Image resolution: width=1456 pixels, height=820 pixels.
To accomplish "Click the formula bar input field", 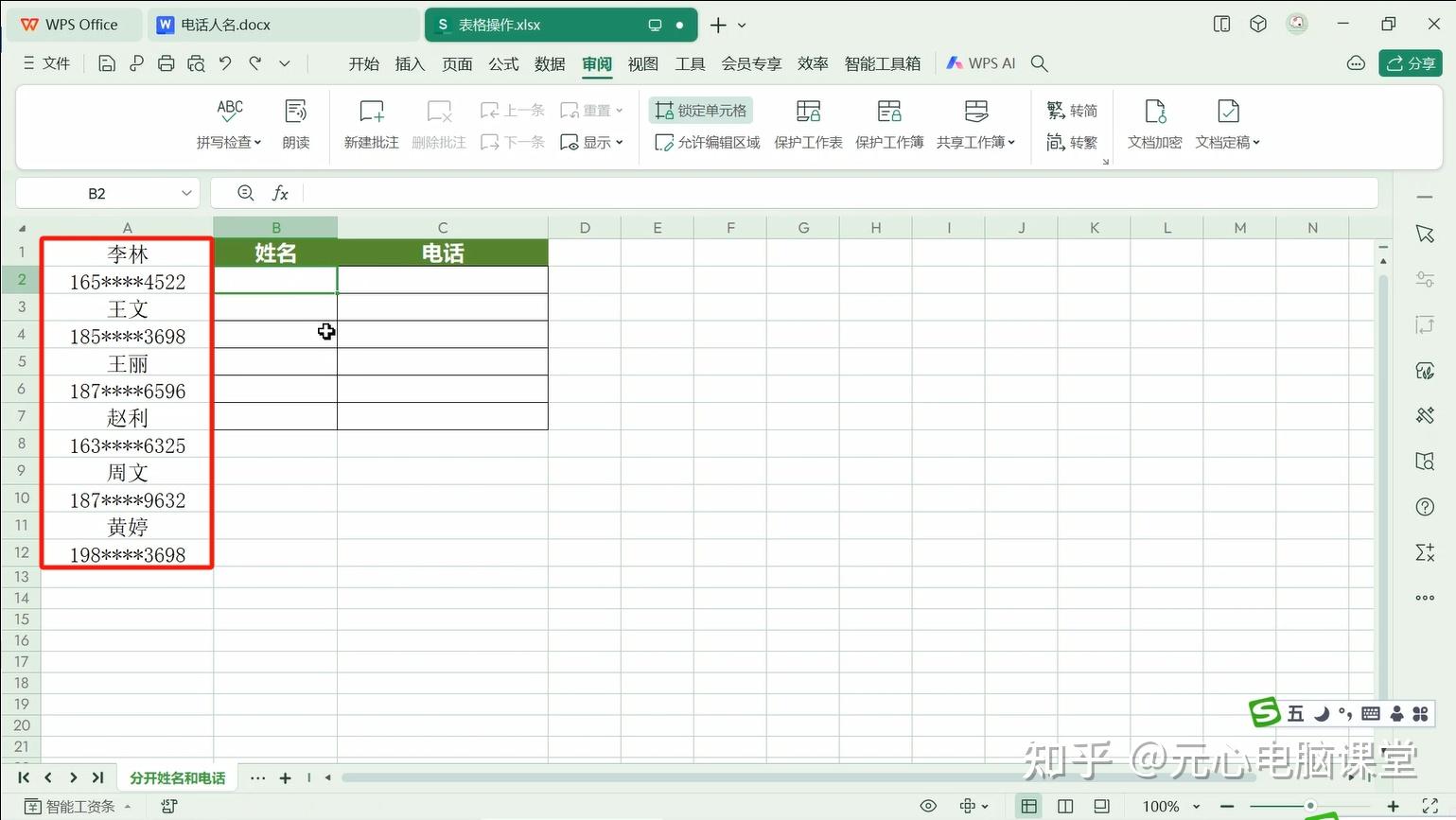I will click(839, 193).
